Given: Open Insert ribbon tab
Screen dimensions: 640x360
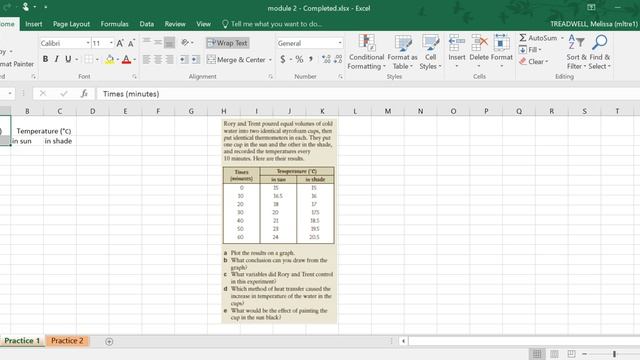Looking at the screenshot, I should 33,24.
